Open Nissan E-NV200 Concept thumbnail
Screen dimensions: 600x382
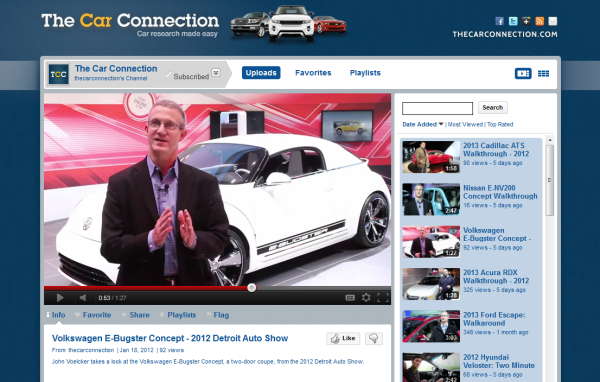pyautogui.click(x=431, y=199)
